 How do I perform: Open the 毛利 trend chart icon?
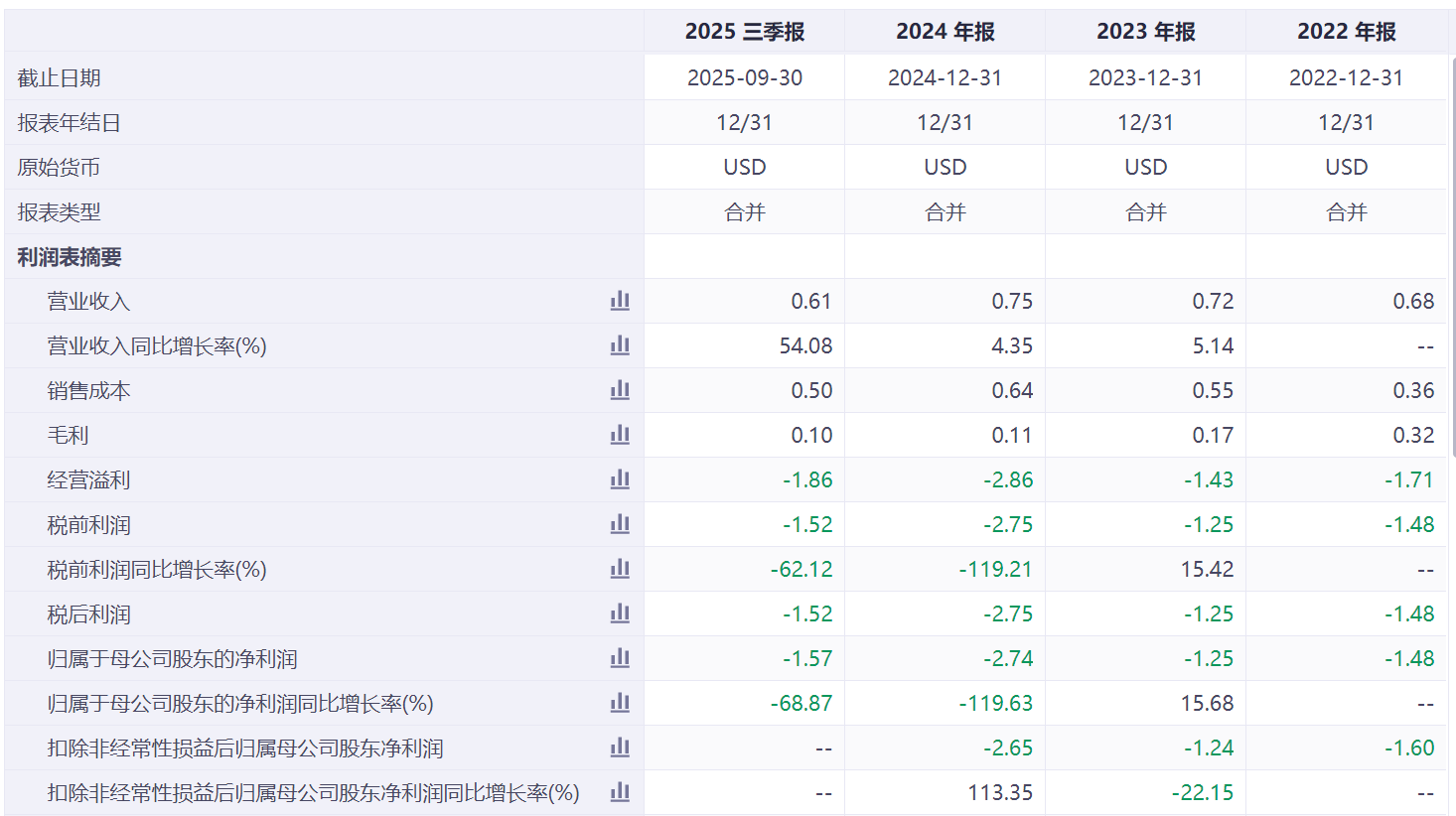(620, 435)
